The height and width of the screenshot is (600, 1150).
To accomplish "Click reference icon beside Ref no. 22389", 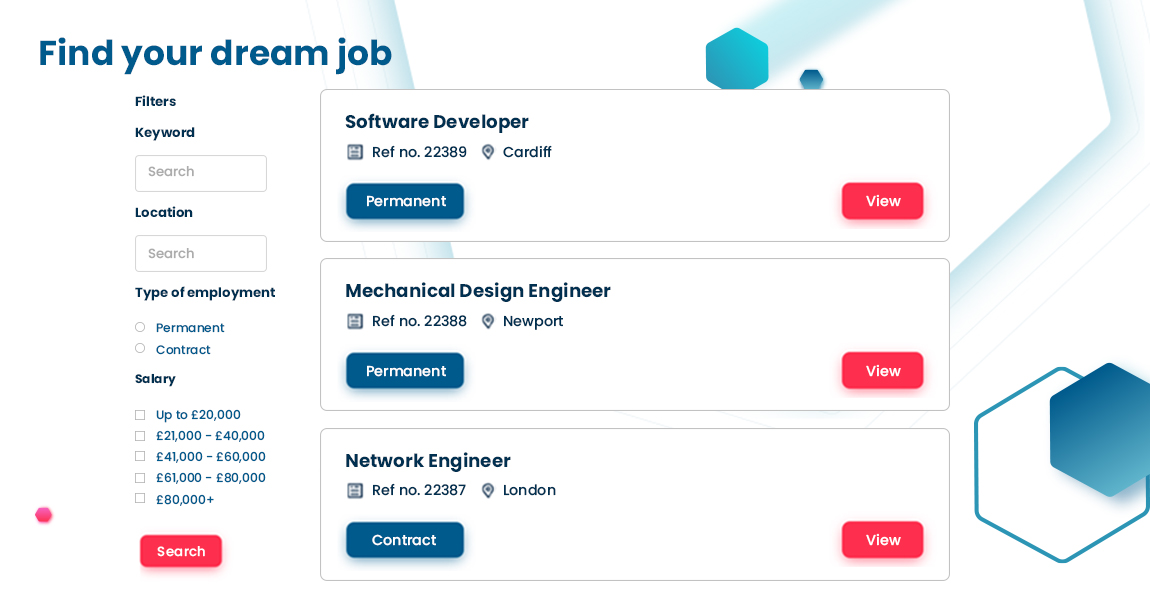I will coord(355,152).
